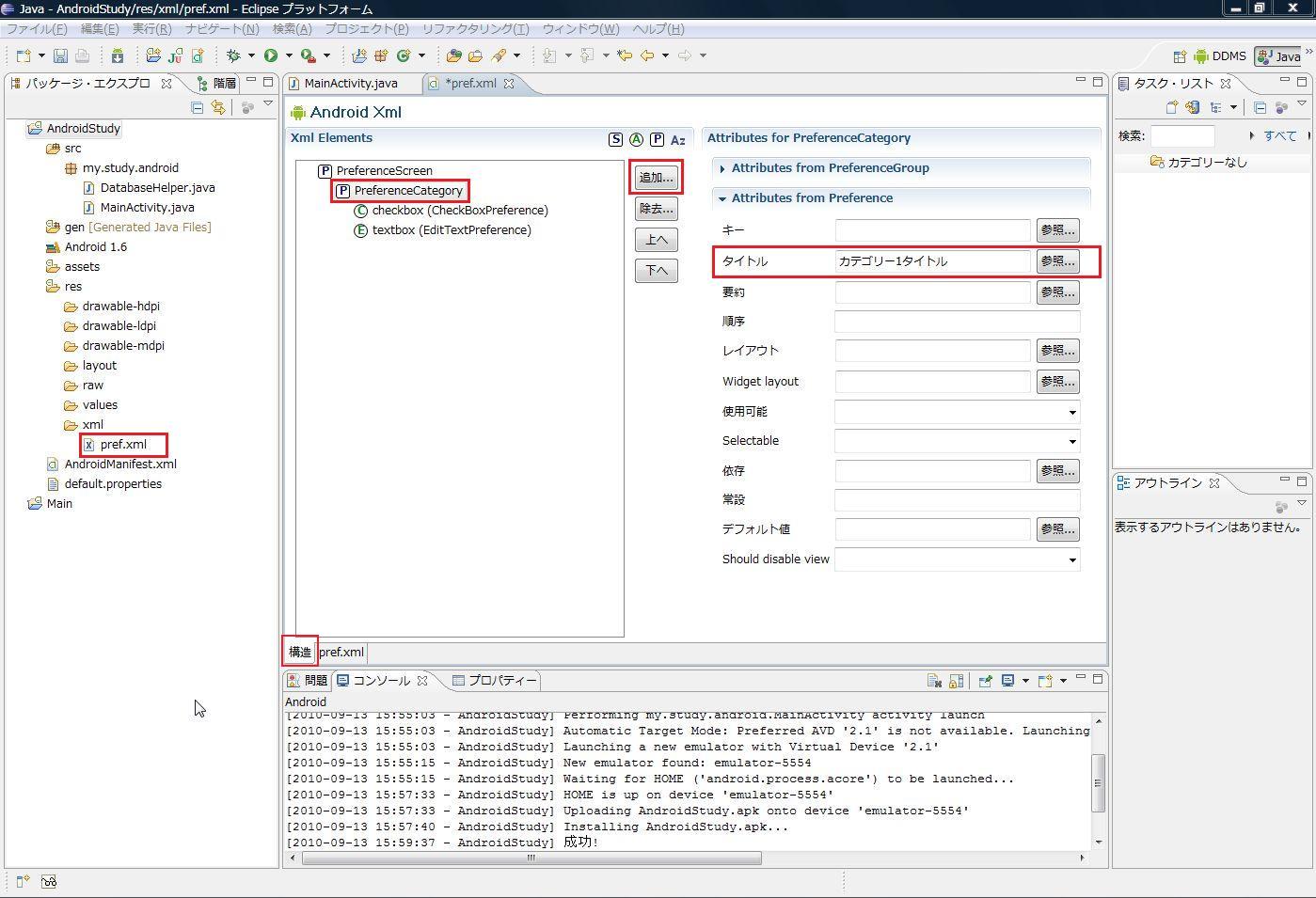Toggle the green A element filter icon

pyautogui.click(x=636, y=139)
